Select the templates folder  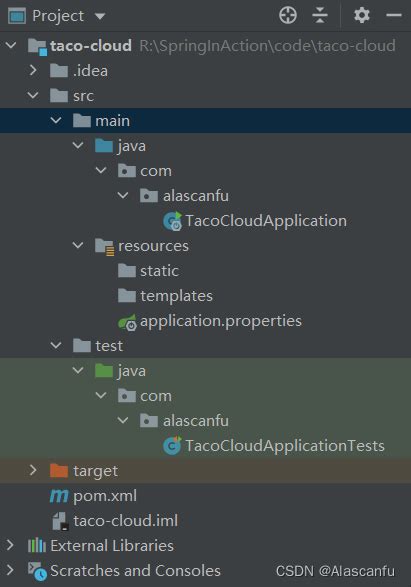point(165,296)
